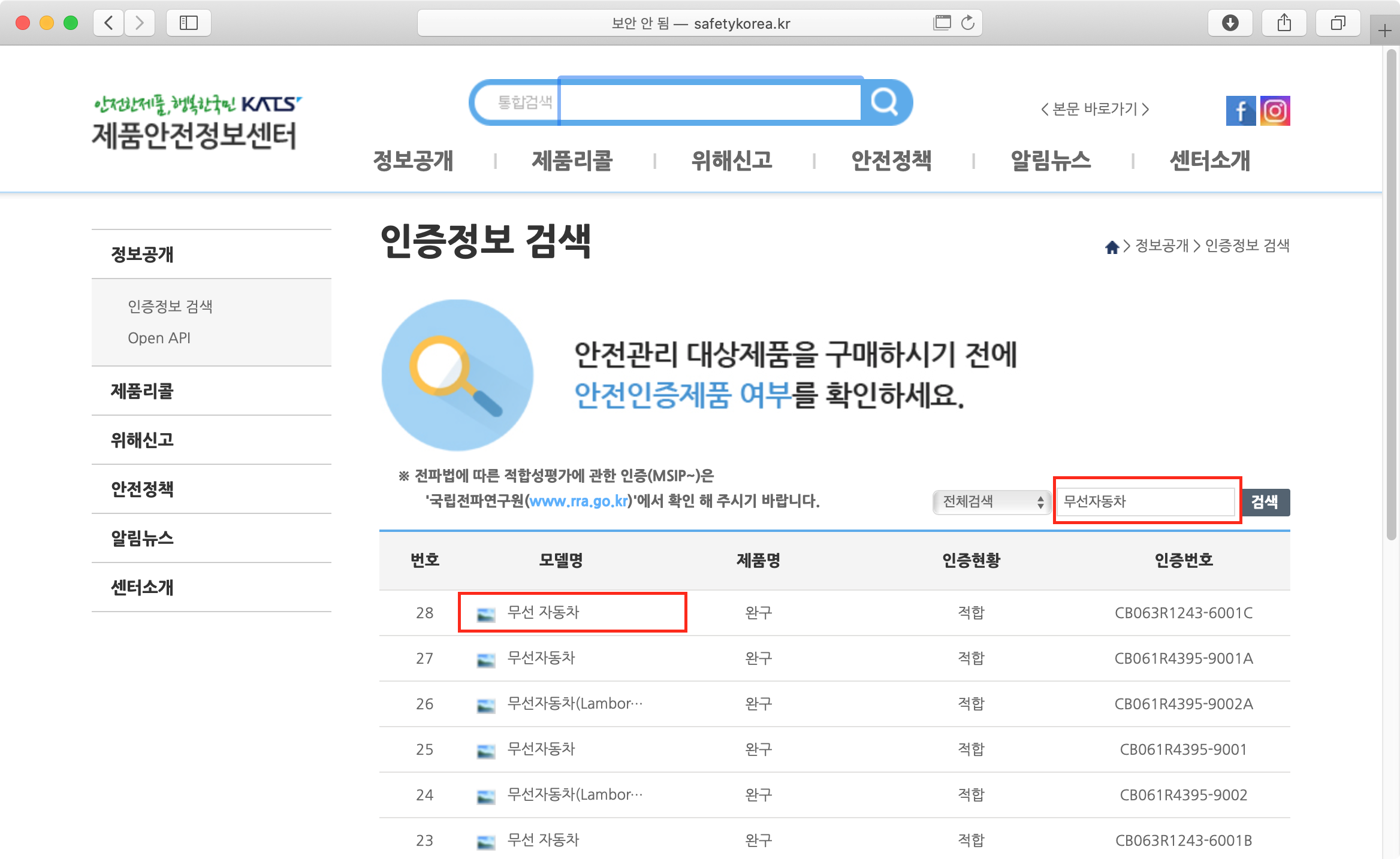Open the Facebook icon link
This screenshot has width=1400, height=859.
[1240, 111]
